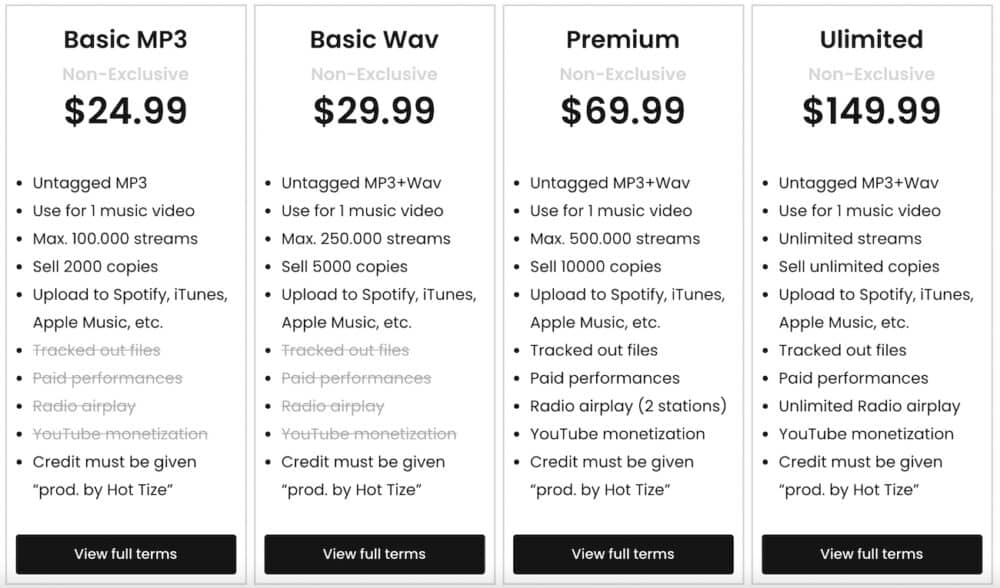1000x588 pixels.
Task: Click the Premium plan heading
Action: pyautogui.click(x=623, y=40)
